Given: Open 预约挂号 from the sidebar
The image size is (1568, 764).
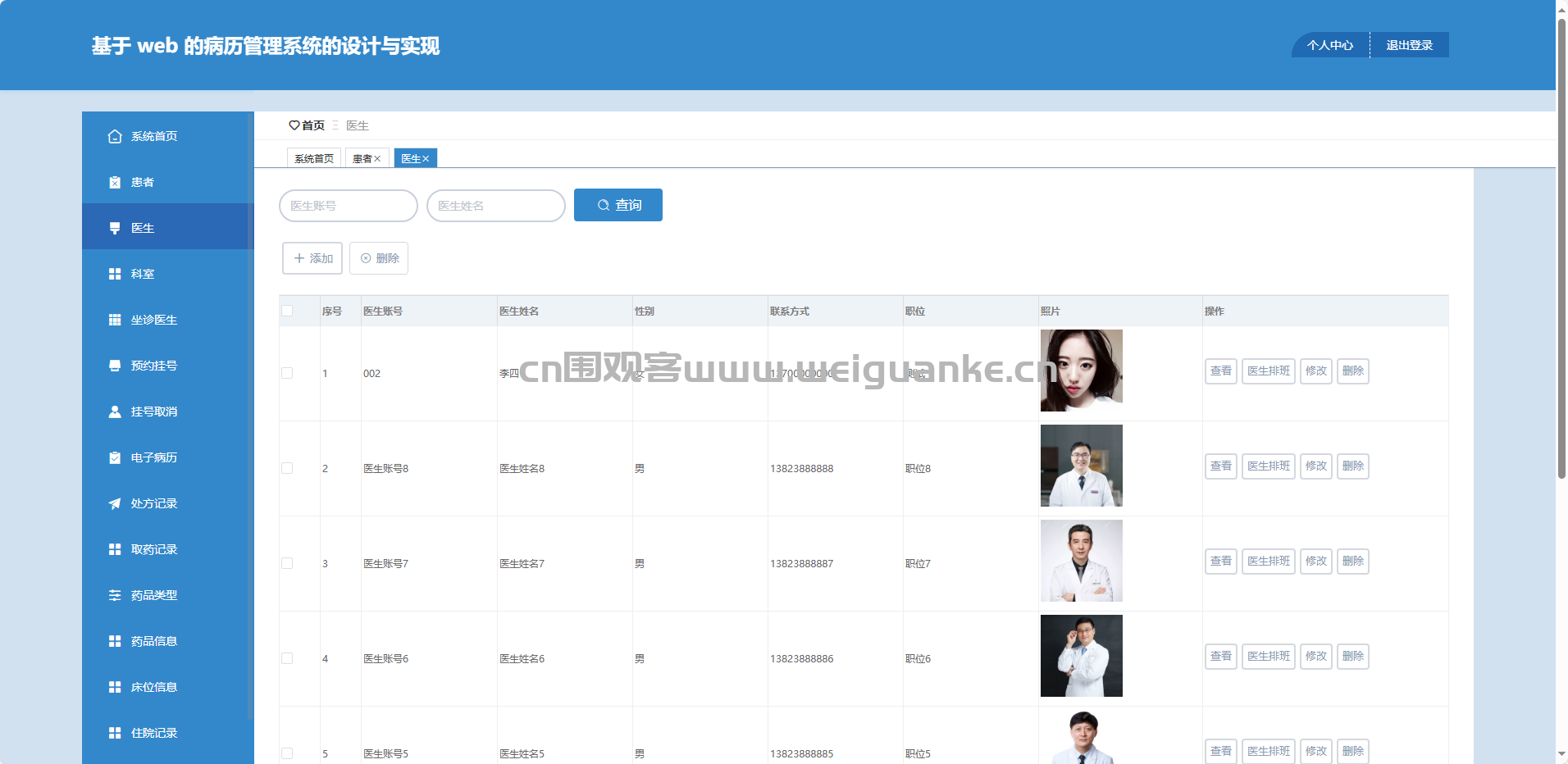Looking at the screenshot, I should (x=168, y=366).
